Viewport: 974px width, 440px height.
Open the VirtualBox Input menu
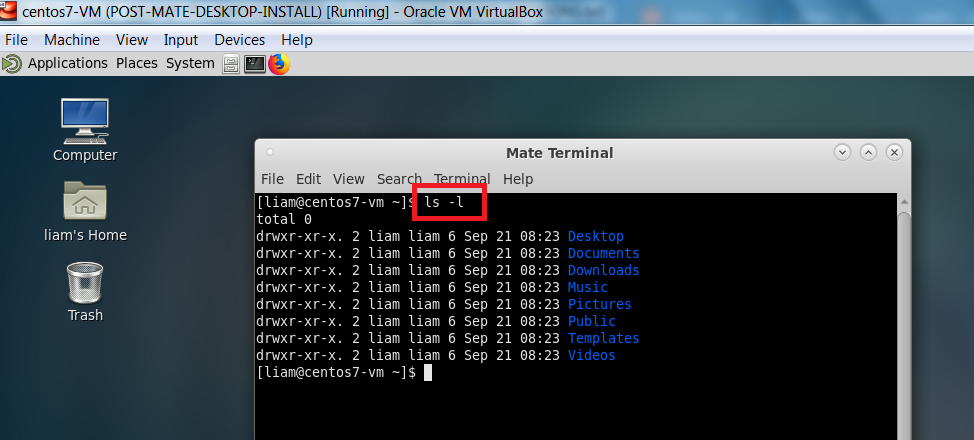(x=181, y=40)
